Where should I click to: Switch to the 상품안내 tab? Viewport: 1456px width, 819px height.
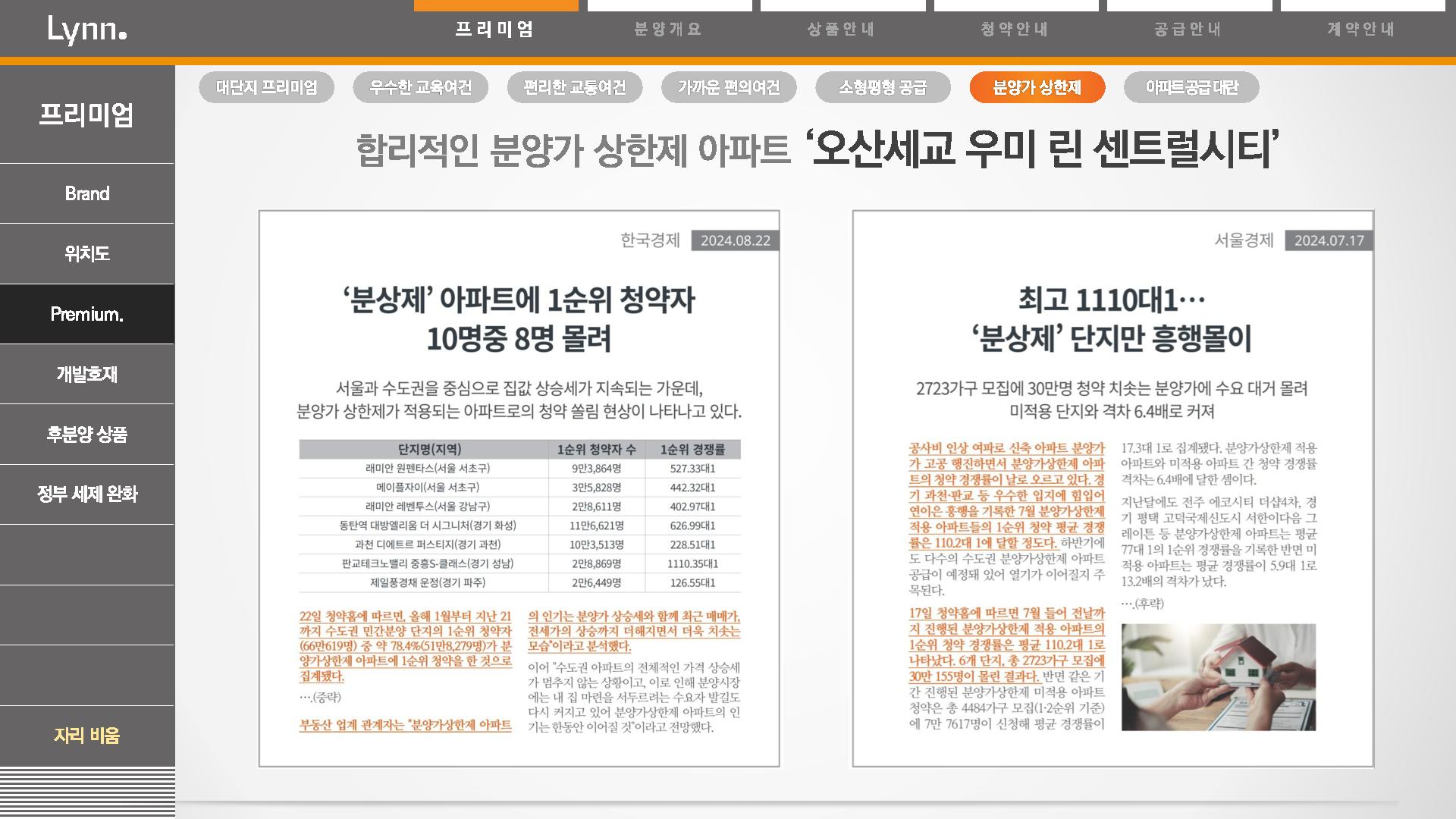(x=842, y=29)
